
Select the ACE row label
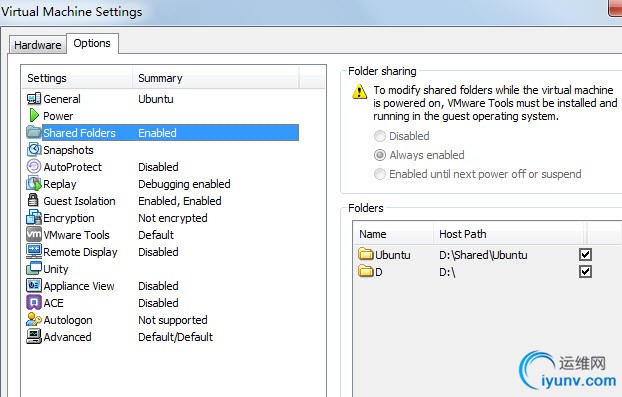click(53, 303)
